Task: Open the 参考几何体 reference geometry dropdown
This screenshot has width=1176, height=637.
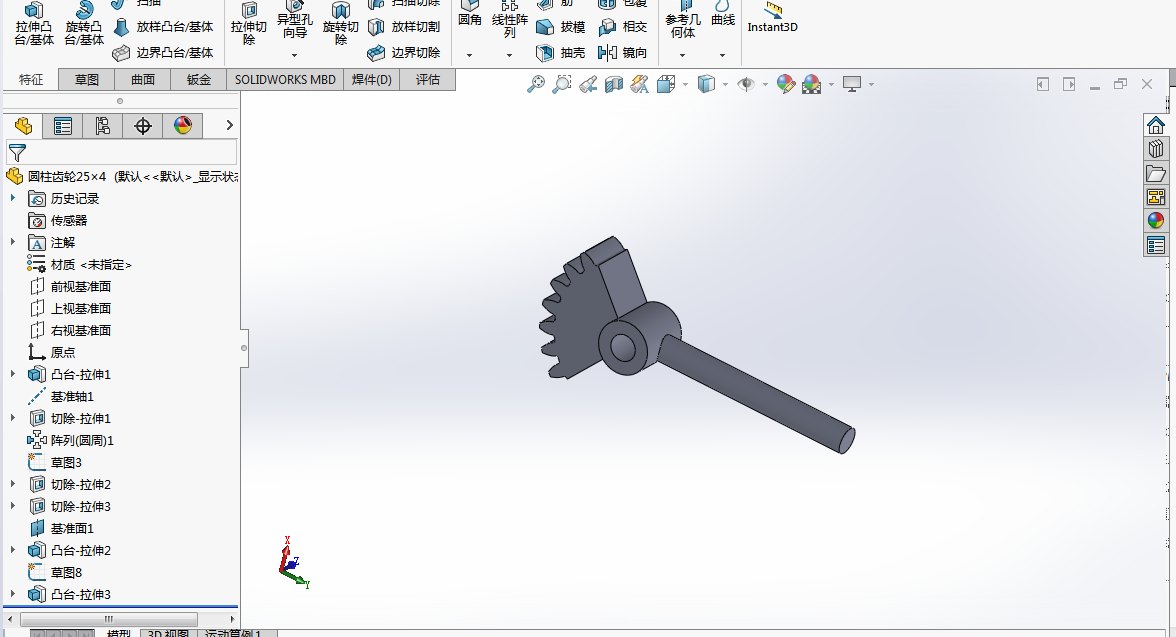Action: pyautogui.click(x=682, y=55)
